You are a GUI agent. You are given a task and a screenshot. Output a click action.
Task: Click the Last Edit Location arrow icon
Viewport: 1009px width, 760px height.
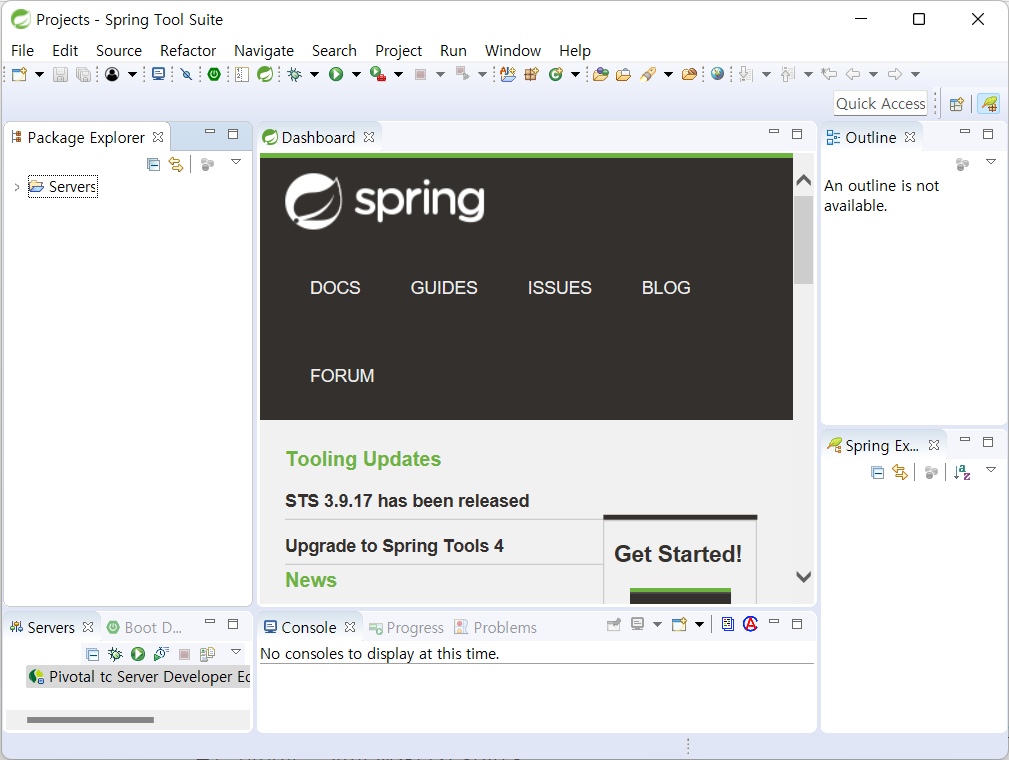click(829, 74)
